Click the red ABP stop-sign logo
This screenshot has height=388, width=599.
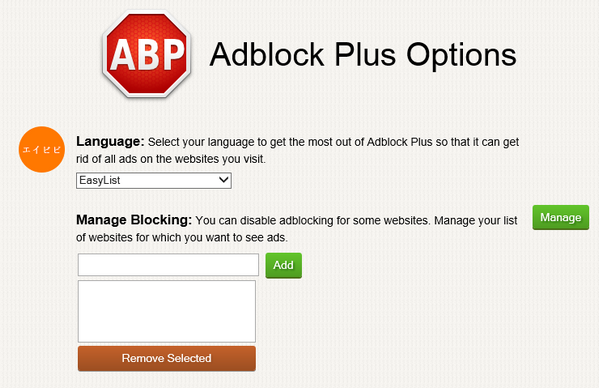[x=146, y=53]
